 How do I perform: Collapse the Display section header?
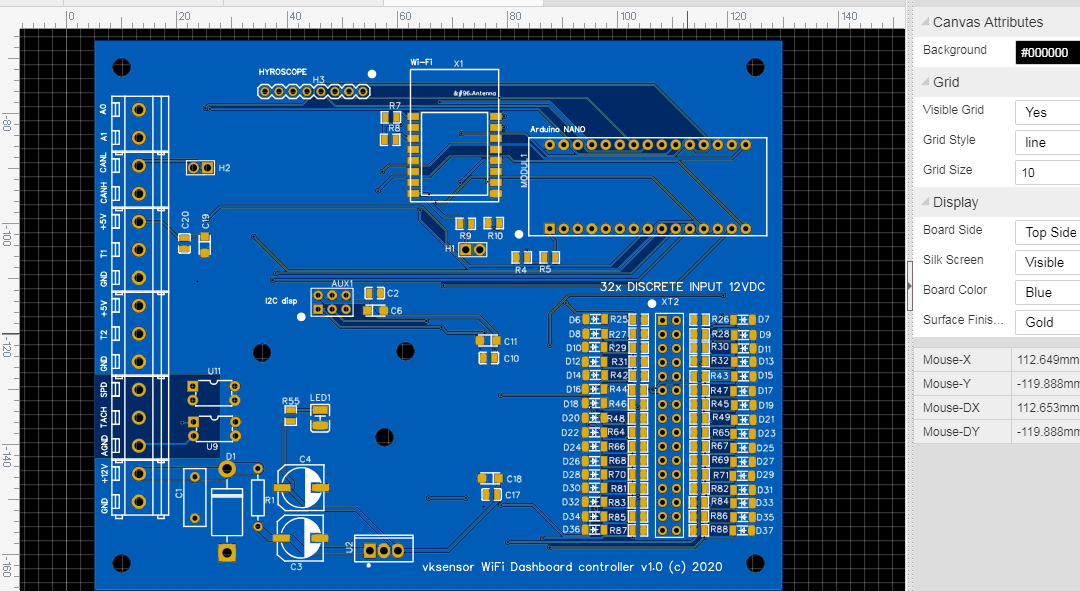[924, 202]
